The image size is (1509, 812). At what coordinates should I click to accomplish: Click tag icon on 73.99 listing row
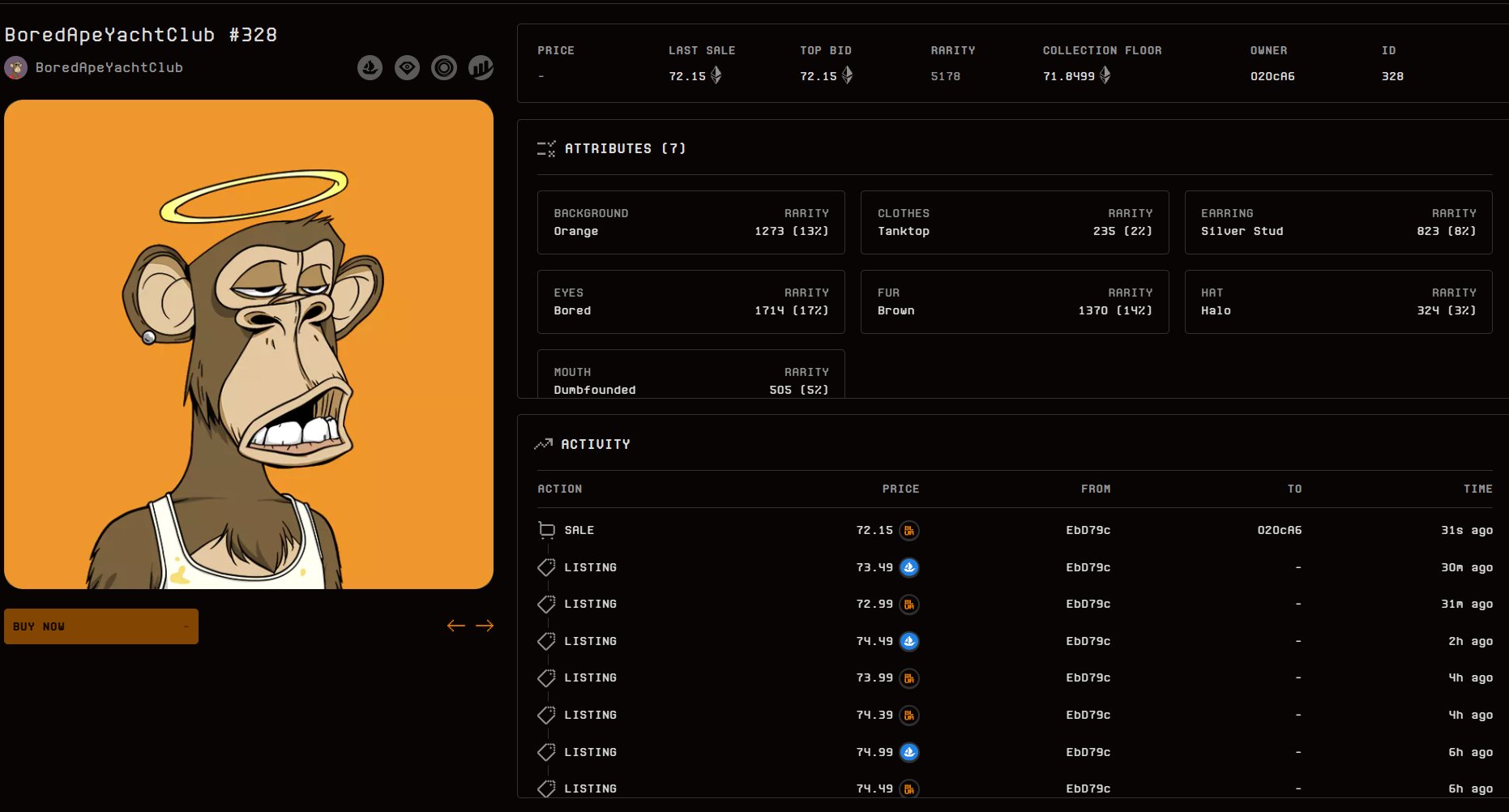[x=547, y=678]
